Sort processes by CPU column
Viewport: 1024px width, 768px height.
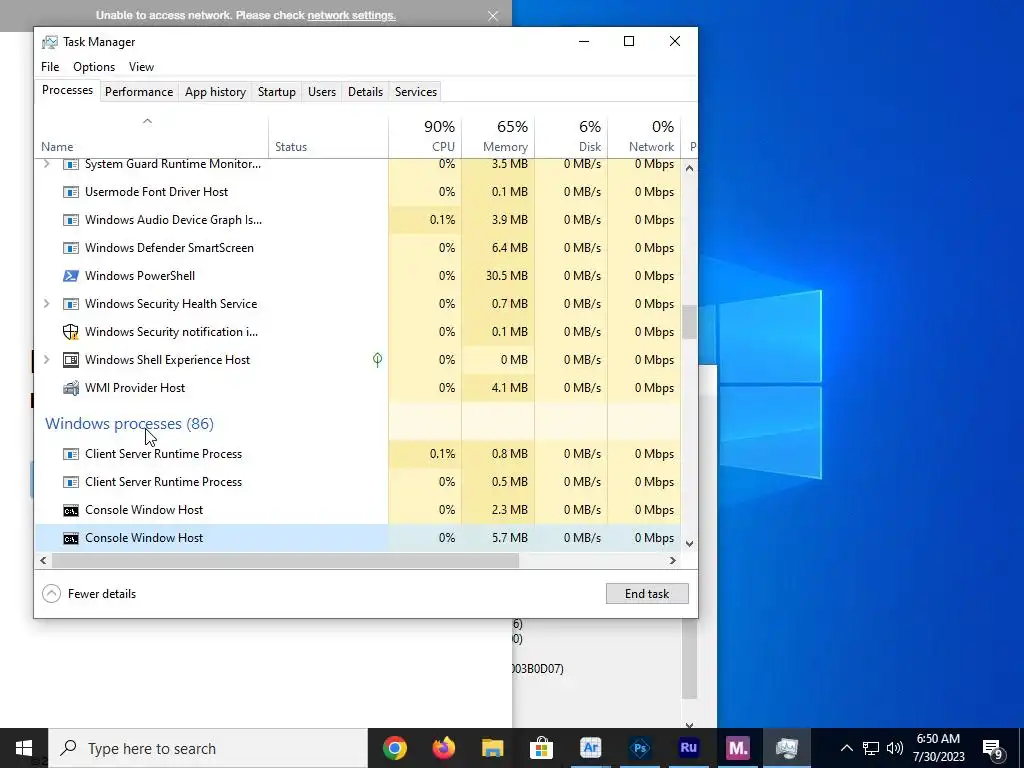(x=425, y=136)
